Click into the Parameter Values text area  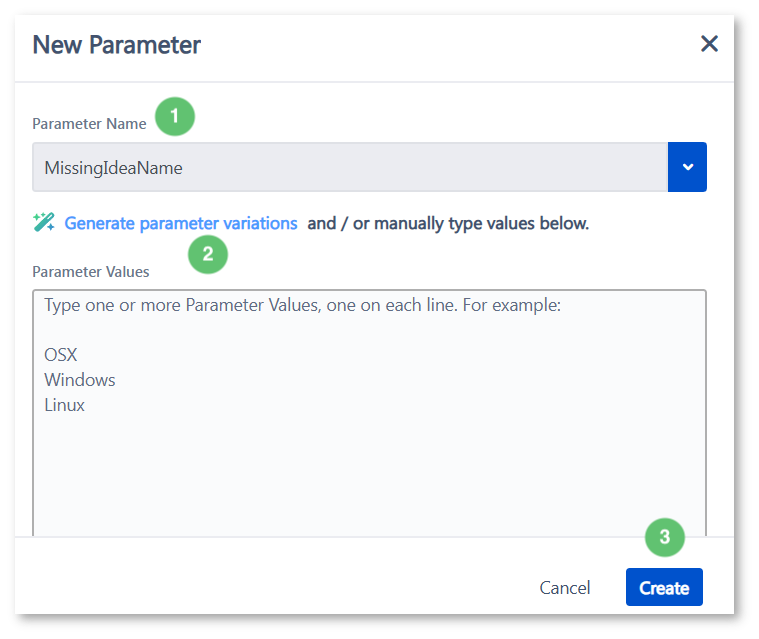click(369, 413)
